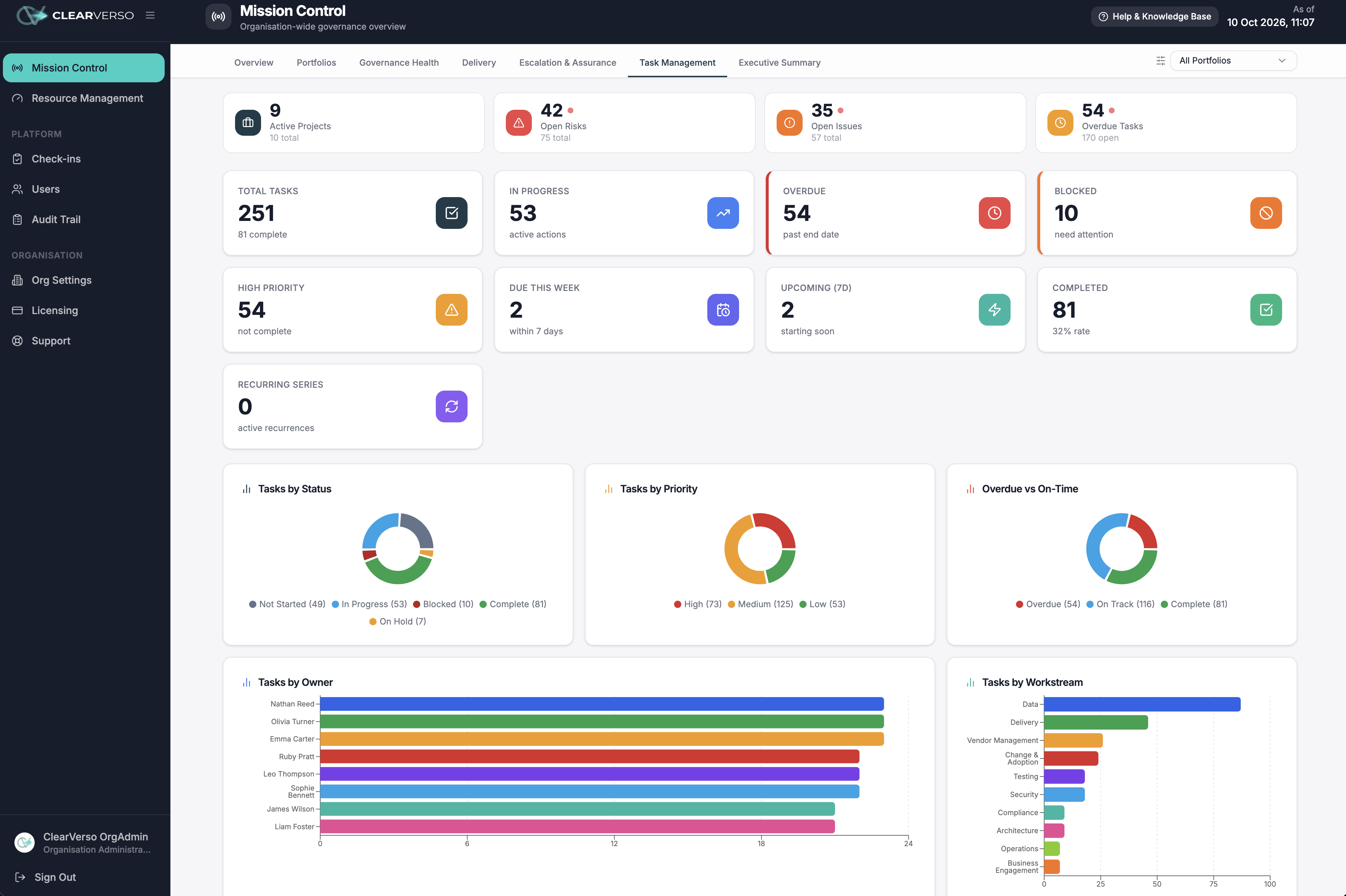This screenshot has width=1346, height=896.
Task: Click the Tasks by Status donut chart
Action: (x=398, y=549)
